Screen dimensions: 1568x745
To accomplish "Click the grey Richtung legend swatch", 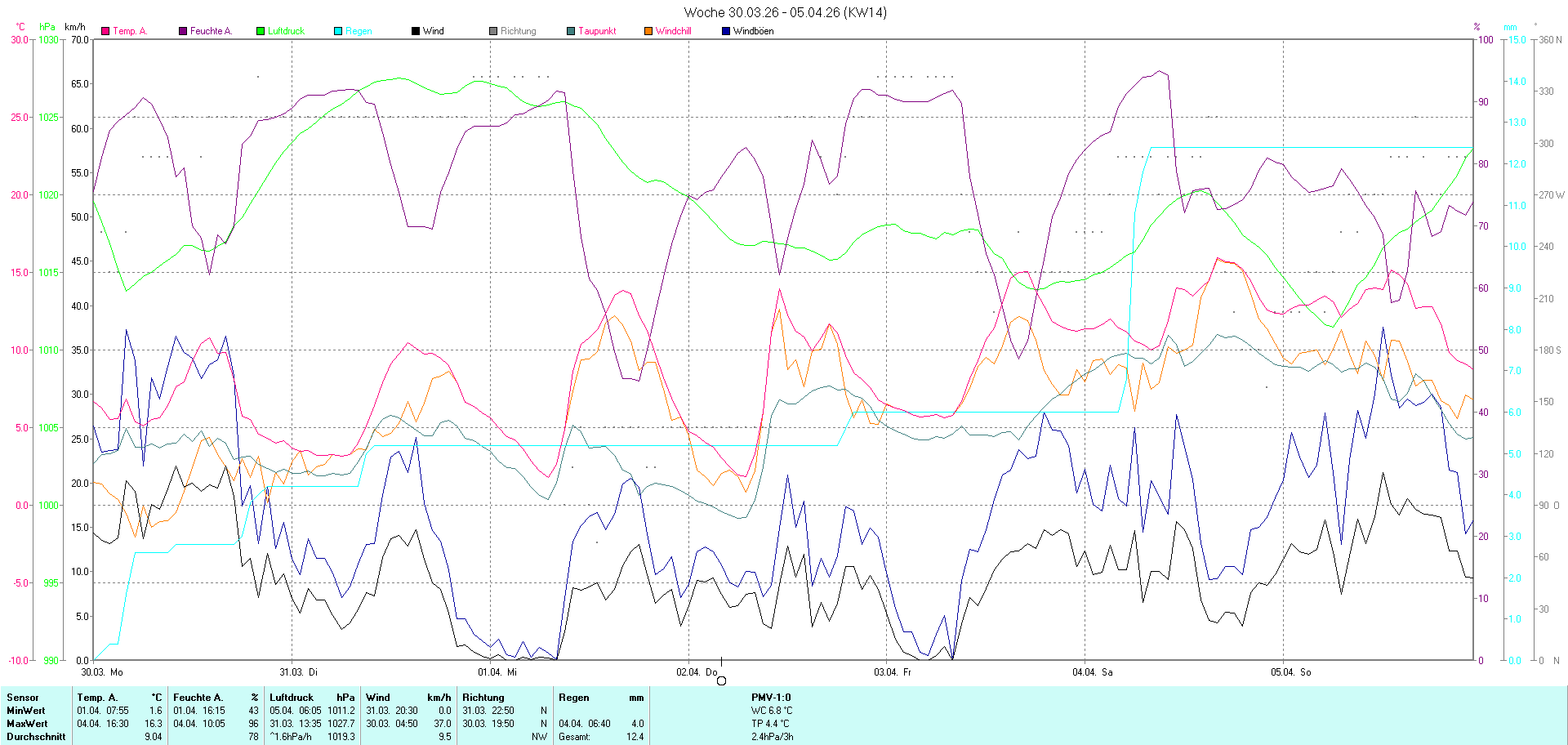I will pyautogui.click(x=493, y=31).
